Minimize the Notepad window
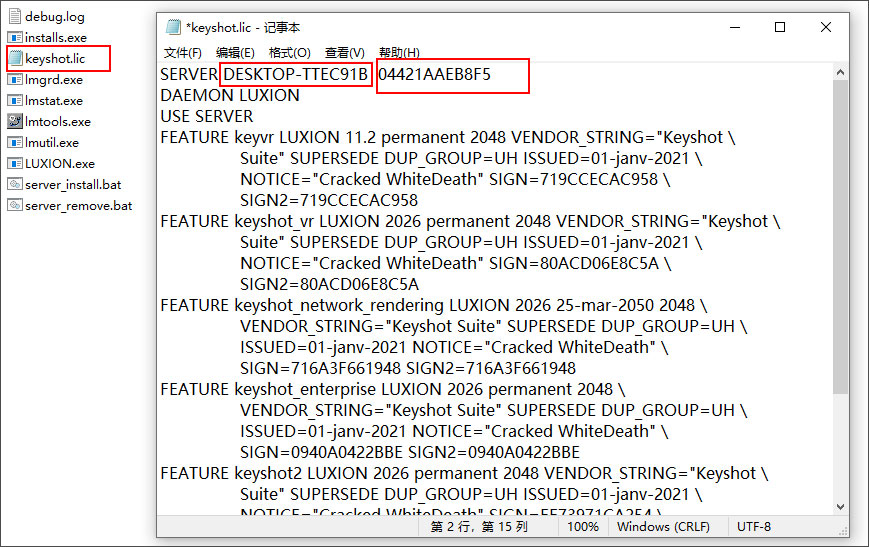This screenshot has width=869, height=547. pyautogui.click(x=735, y=27)
